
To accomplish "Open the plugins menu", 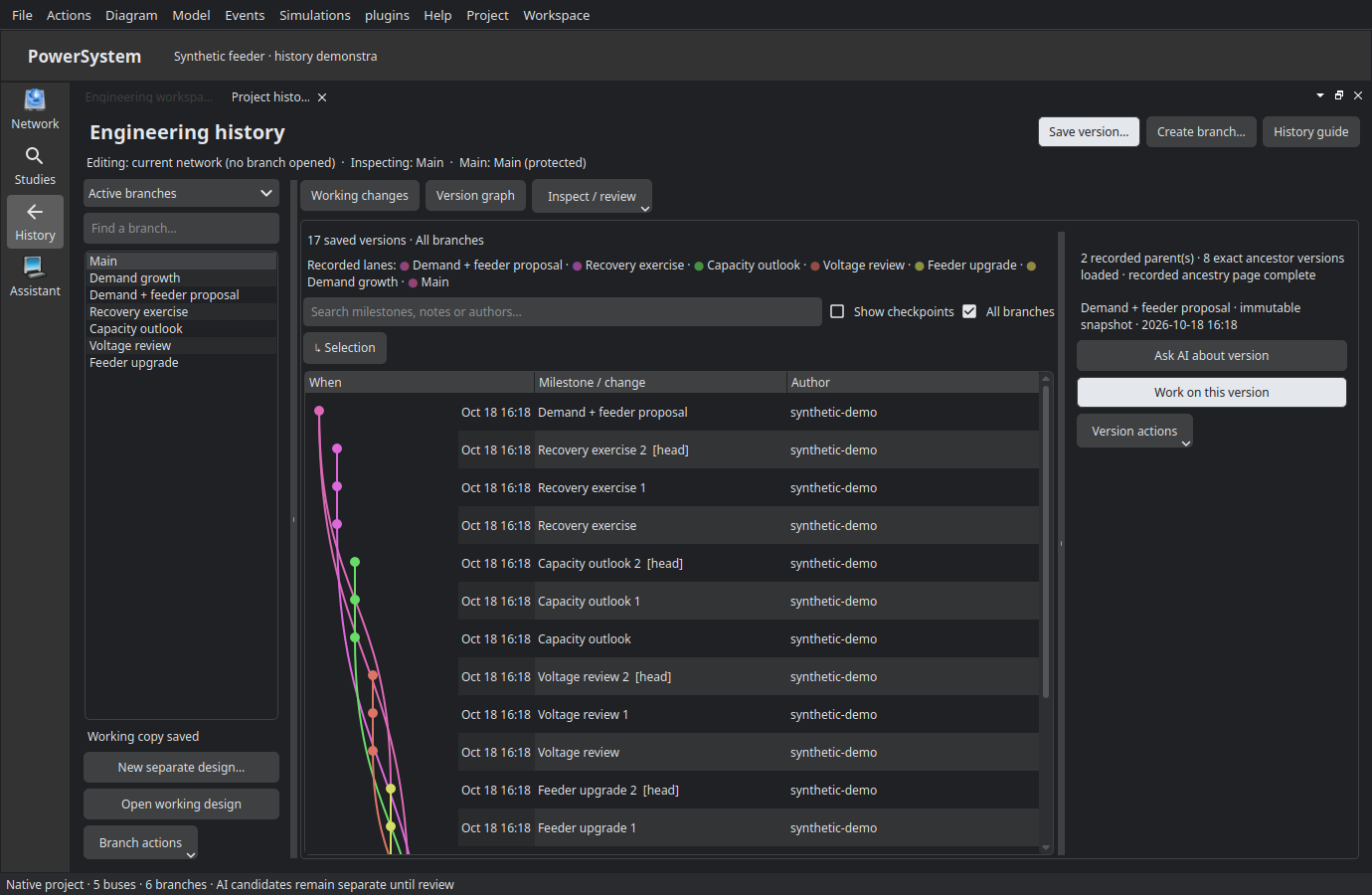I will click(387, 15).
